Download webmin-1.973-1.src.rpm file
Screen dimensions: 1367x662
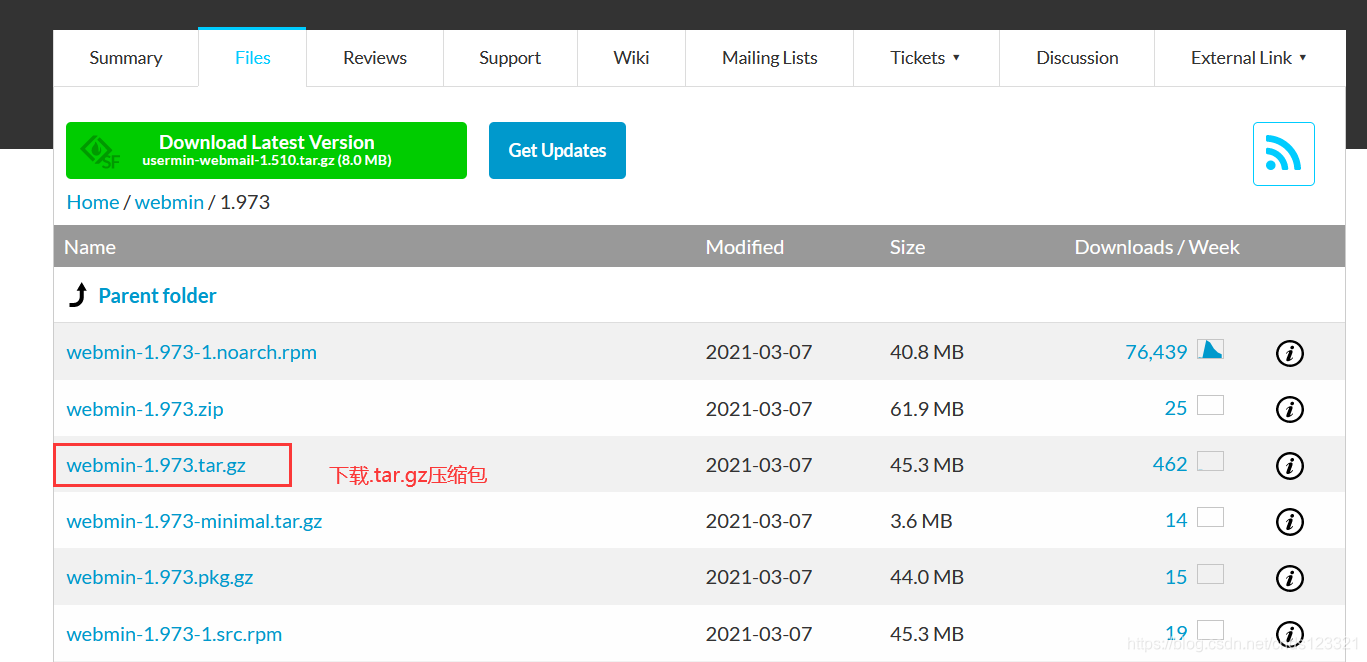point(174,634)
